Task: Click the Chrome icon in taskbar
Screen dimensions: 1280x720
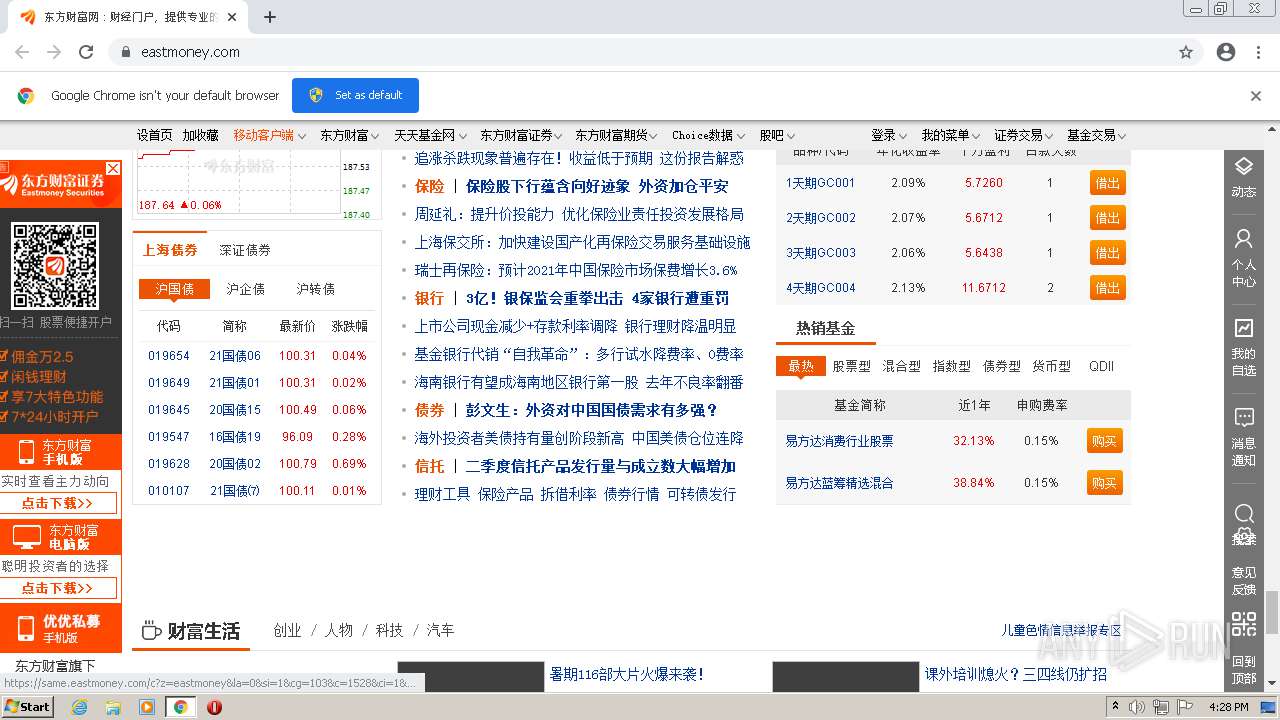Action: tap(180, 707)
